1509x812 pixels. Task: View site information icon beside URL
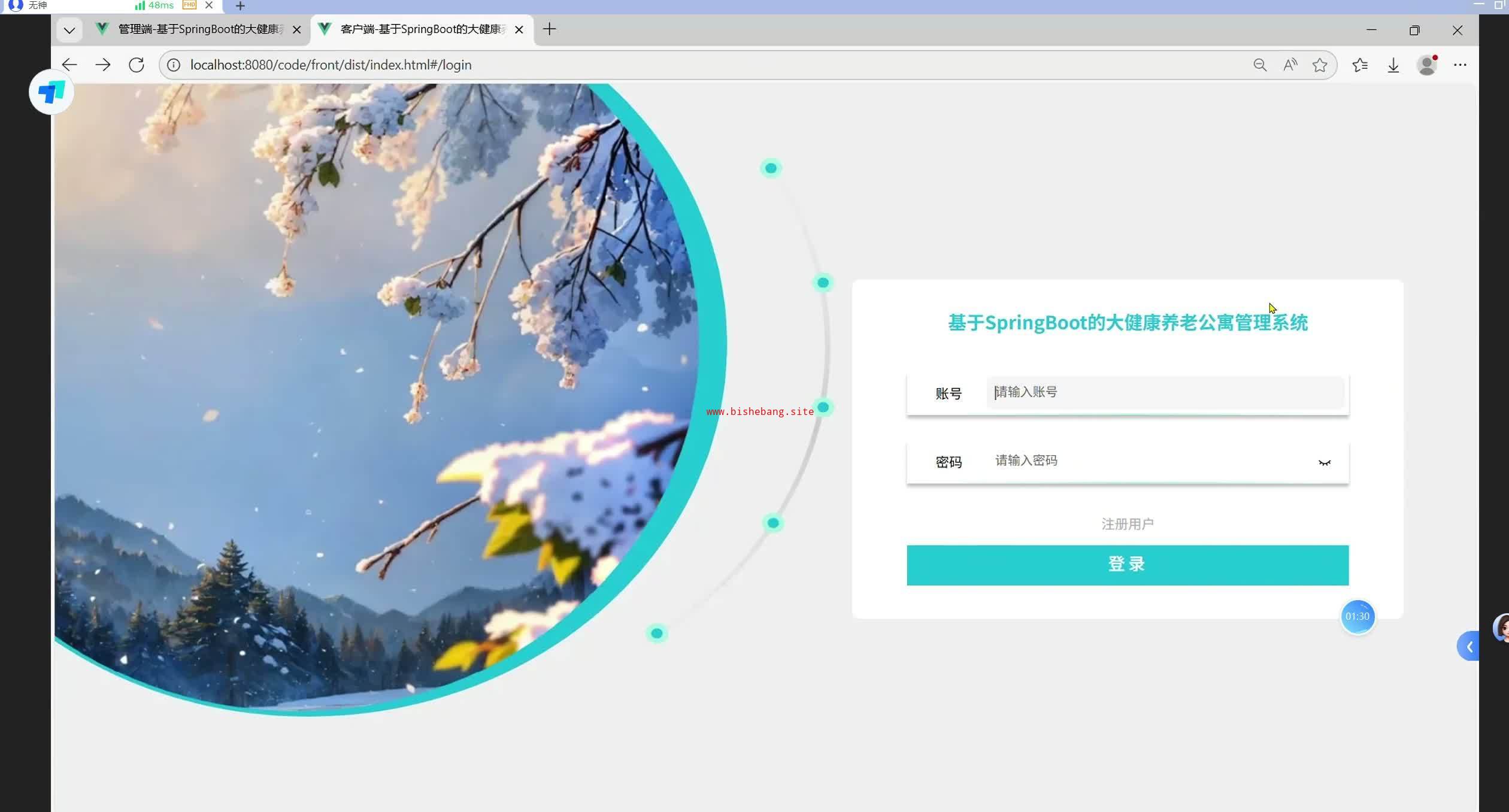(x=174, y=65)
